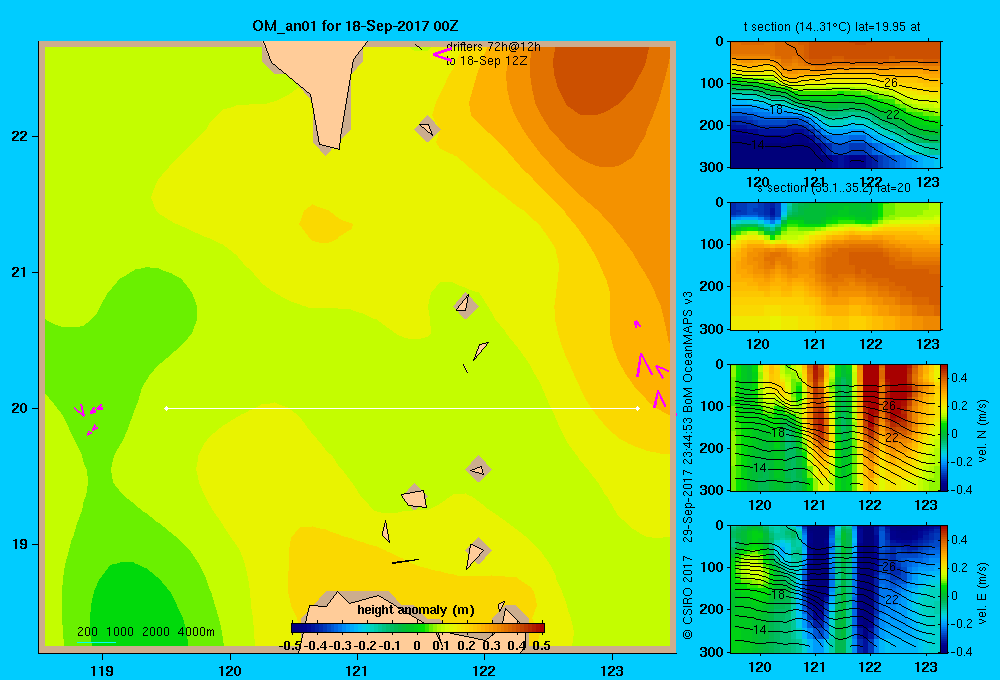Click the magenta drifter arrow beside the drifters label
This screenshot has height=680, width=1000.
(441, 55)
